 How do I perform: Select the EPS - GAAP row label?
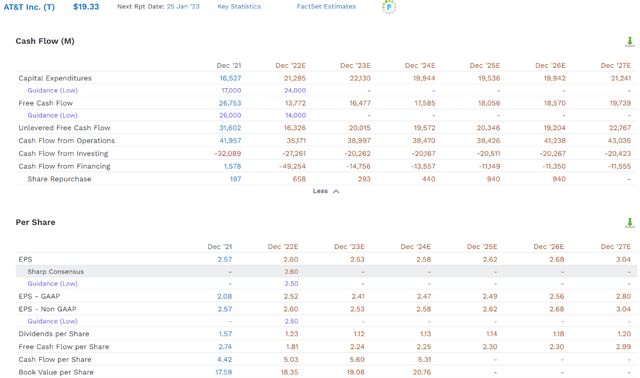(x=39, y=296)
